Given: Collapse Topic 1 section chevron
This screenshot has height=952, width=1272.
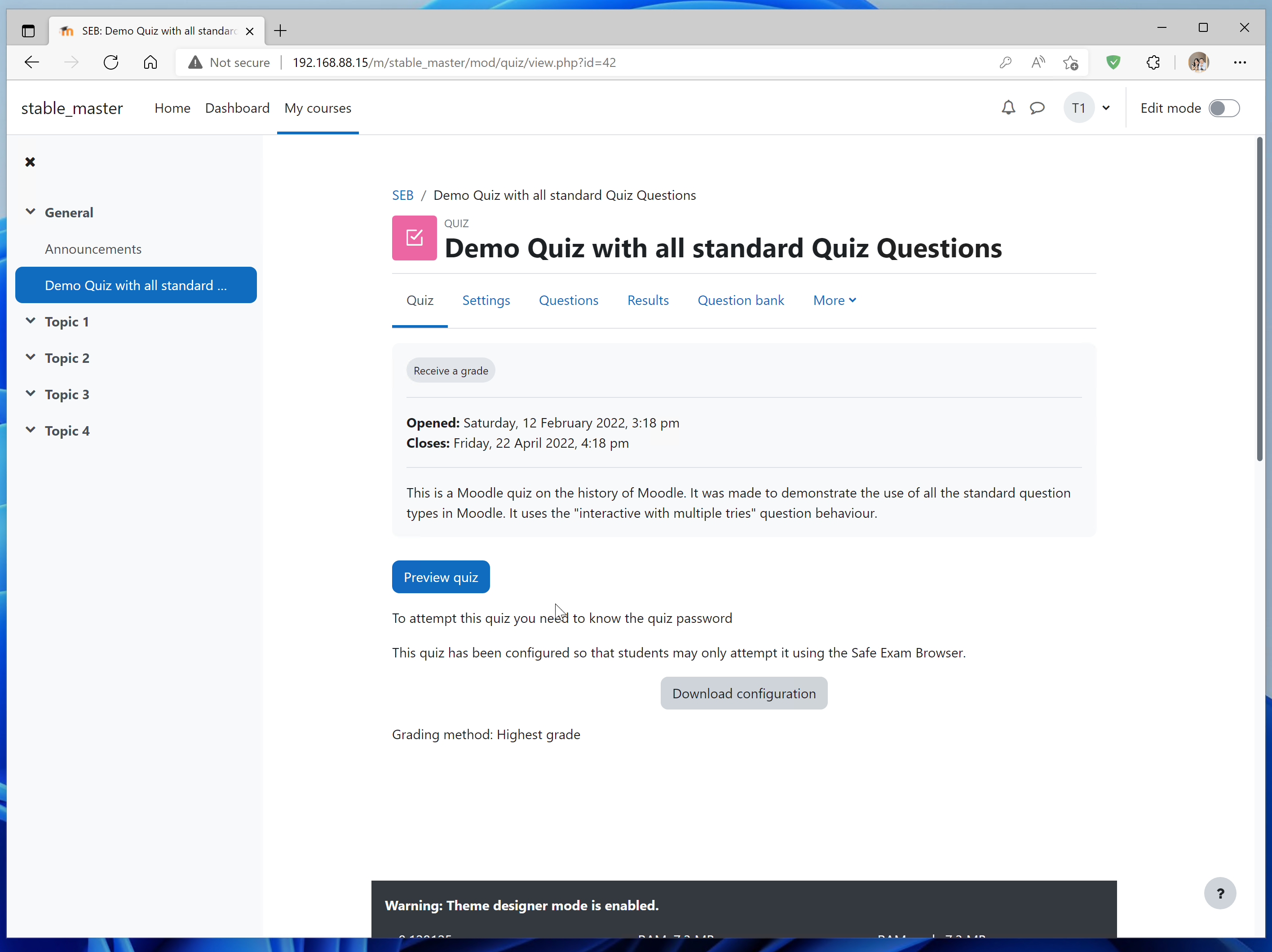Looking at the screenshot, I should [x=31, y=321].
